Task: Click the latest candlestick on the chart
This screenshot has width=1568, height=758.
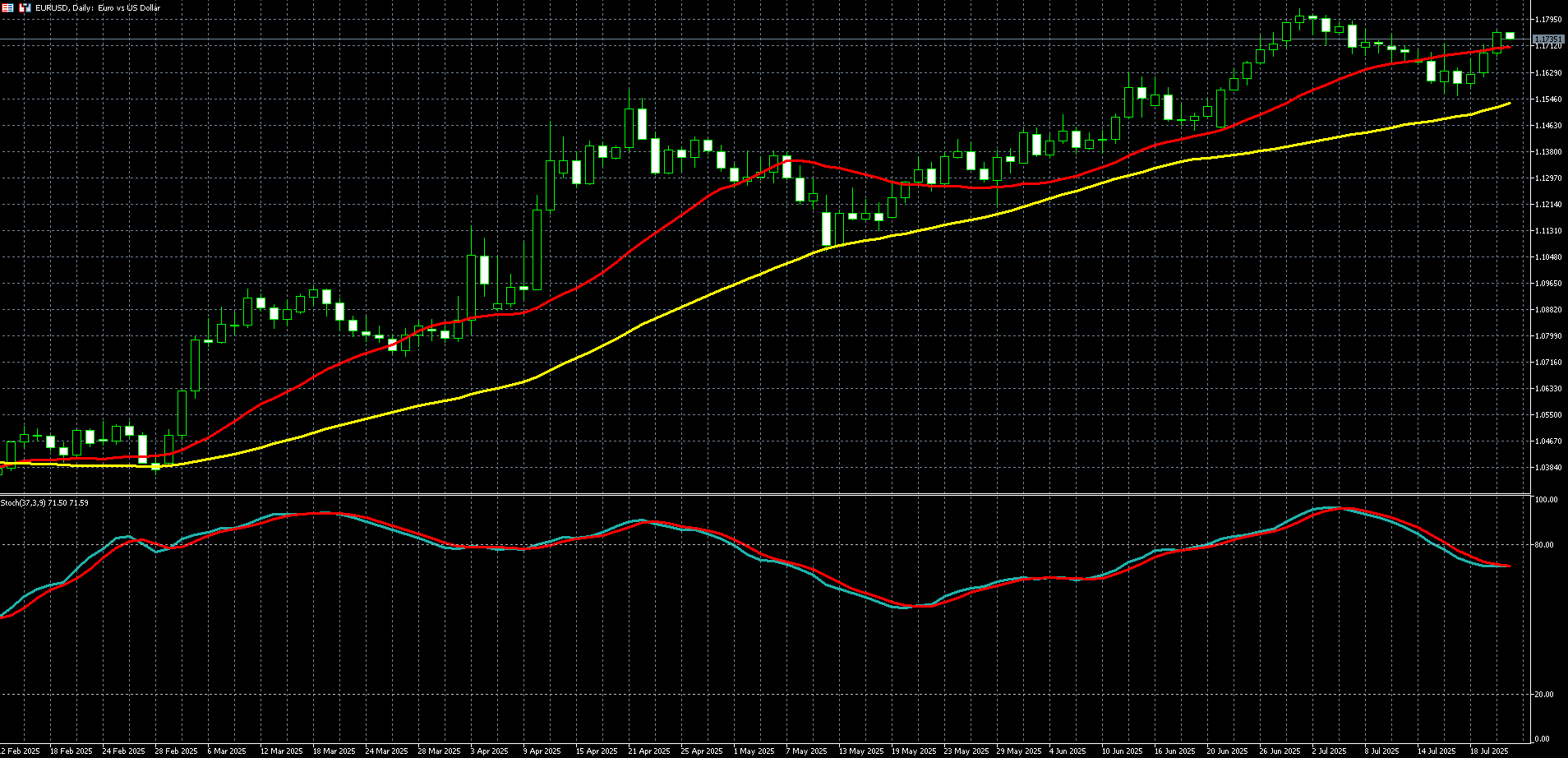Action: (1510, 35)
